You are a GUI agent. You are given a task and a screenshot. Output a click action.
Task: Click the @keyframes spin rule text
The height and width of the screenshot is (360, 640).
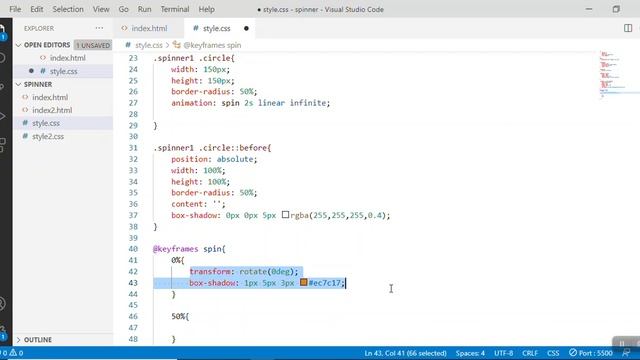pyautogui.click(x=189, y=249)
